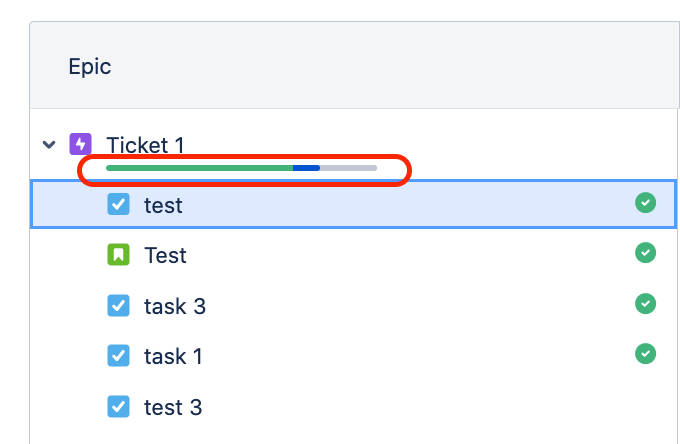This screenshot has height=444, width=680.
Task: Open the Ticket 1 epic title
Action: (x=145, y=145)
